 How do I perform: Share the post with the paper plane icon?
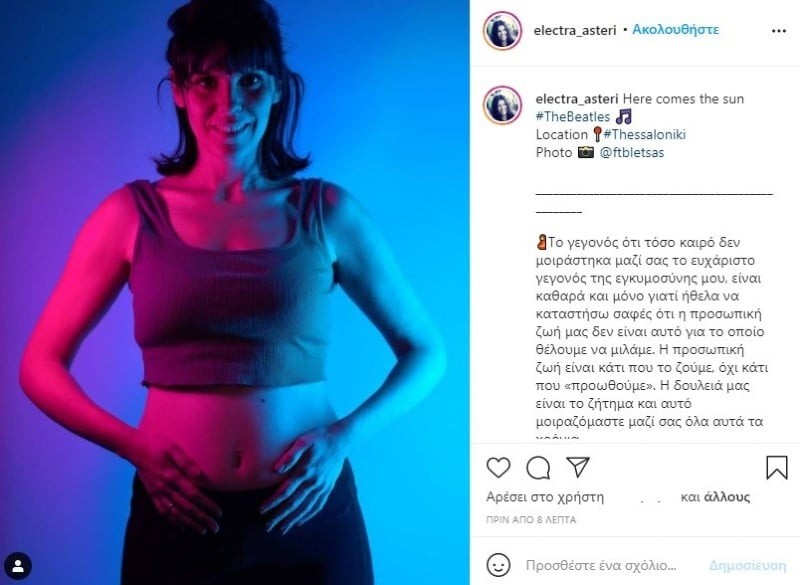click(x=578, y=467)
